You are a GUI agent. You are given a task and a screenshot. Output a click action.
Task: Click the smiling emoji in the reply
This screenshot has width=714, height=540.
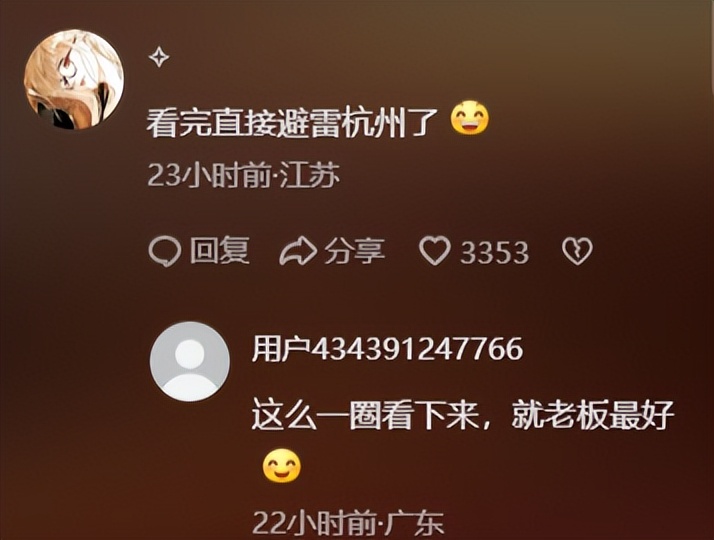click(x=282, y=465)
